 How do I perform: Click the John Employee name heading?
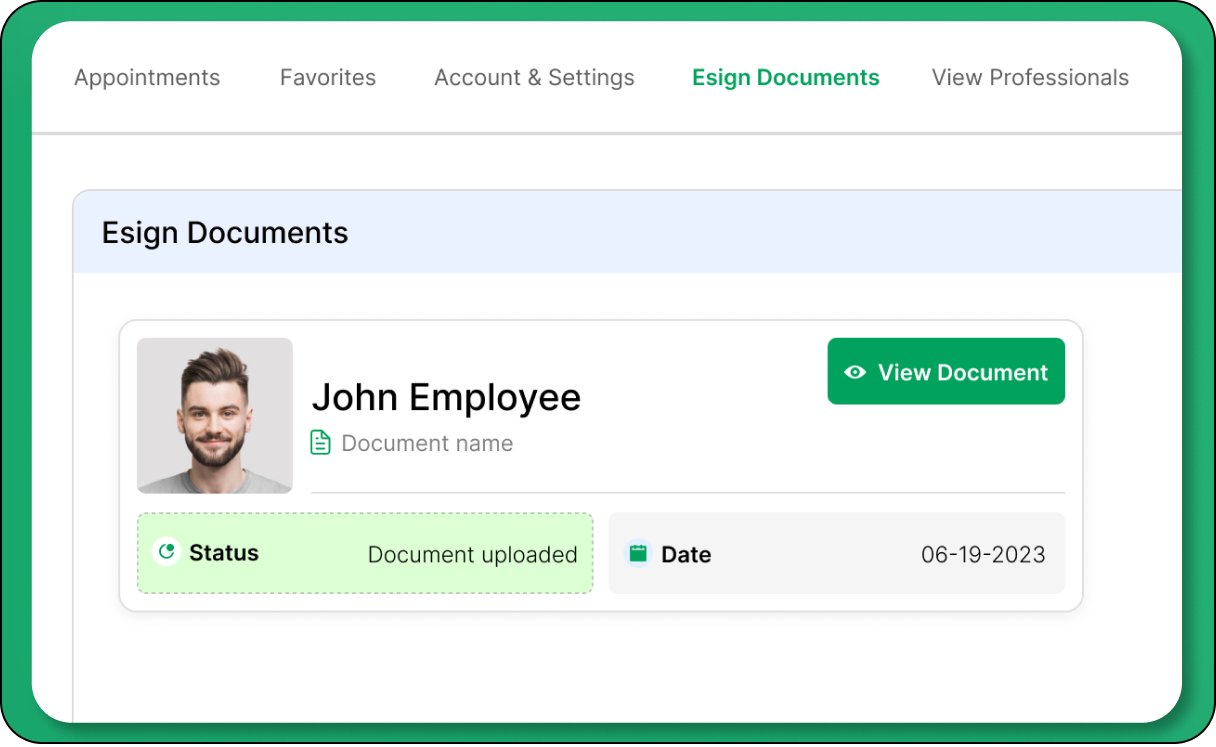click(446, 397)
